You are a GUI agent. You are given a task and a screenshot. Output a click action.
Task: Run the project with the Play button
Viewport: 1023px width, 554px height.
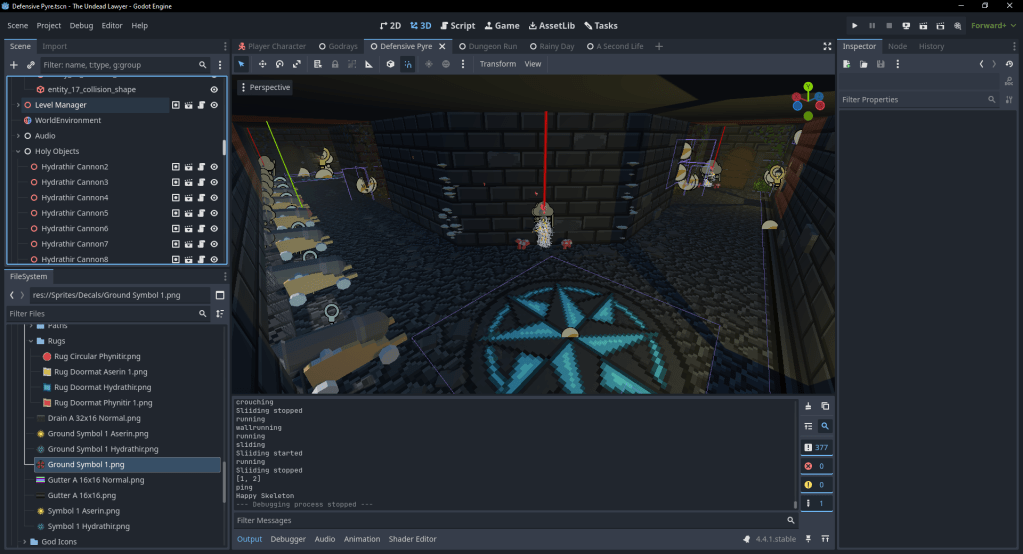[x=854, y=25]
